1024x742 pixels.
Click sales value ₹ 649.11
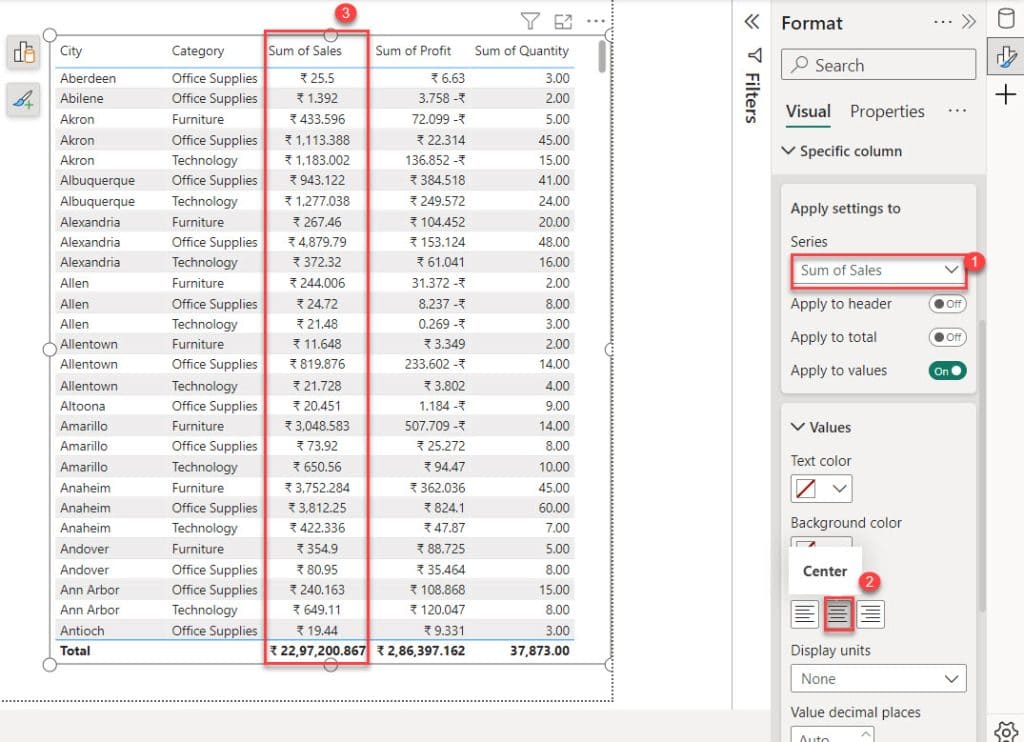(317, 610)
